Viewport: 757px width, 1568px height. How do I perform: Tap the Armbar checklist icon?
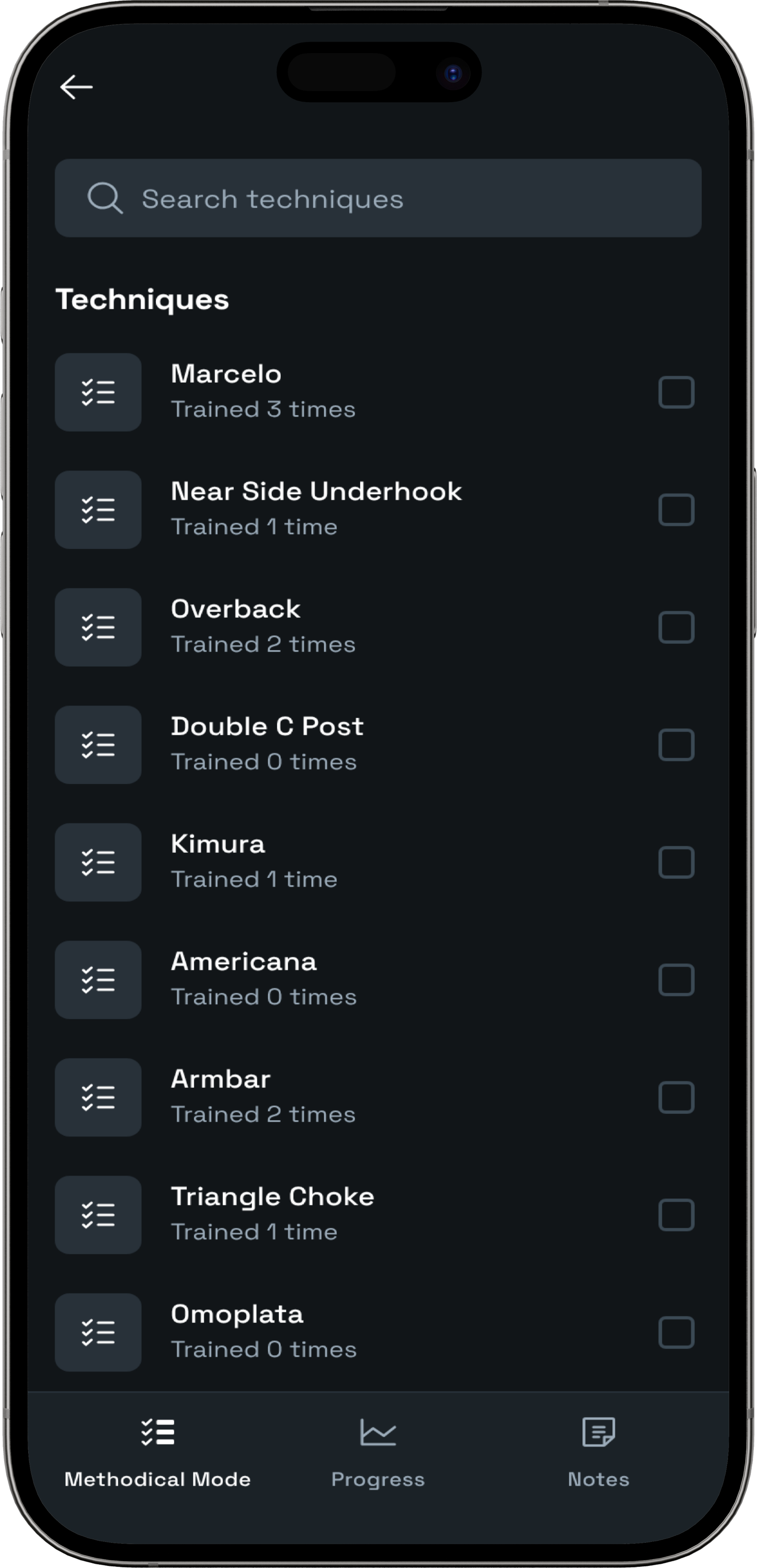tap(98, 1097)
